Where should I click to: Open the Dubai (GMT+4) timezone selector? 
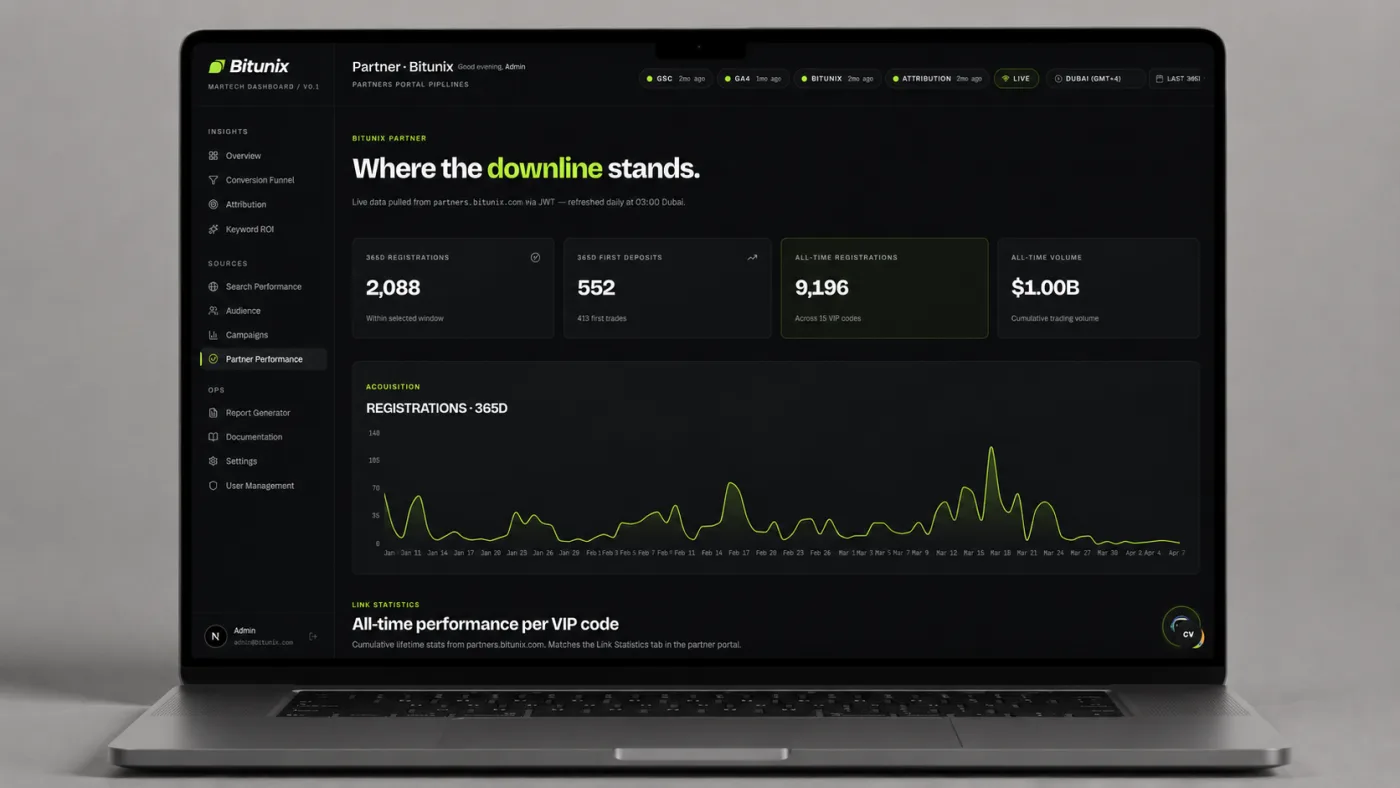[1095, 78]
